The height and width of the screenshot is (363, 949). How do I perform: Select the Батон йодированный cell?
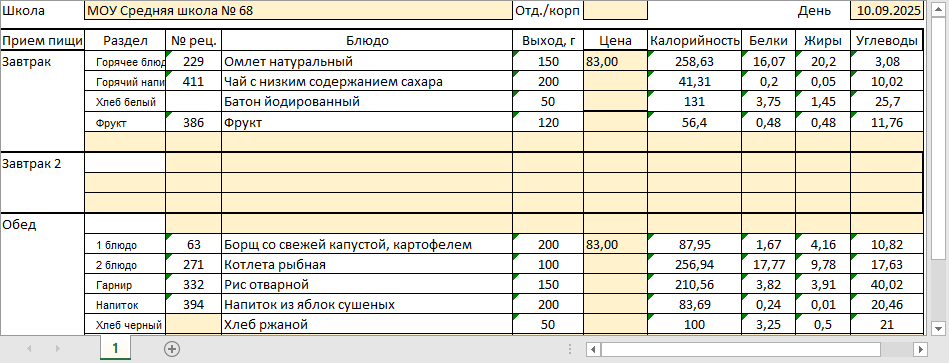point(367,102)
